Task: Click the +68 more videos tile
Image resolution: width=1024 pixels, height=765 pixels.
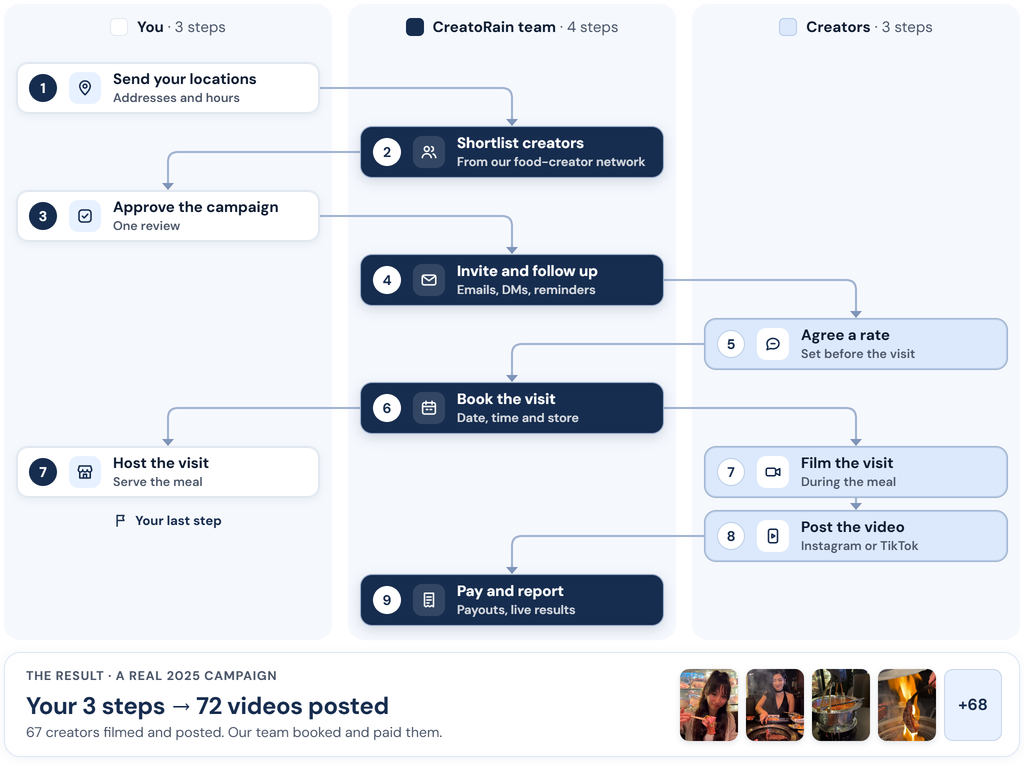Action: pyautogui.click(x=972, y=705)
